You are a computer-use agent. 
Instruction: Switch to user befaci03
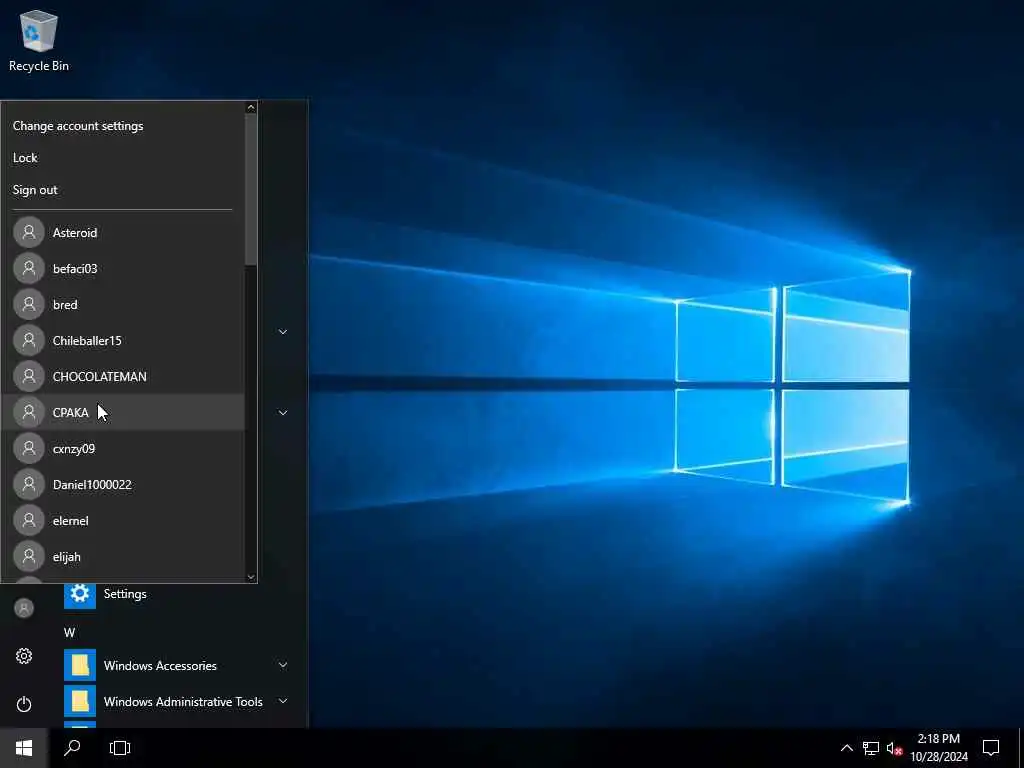tap(123, 268)
